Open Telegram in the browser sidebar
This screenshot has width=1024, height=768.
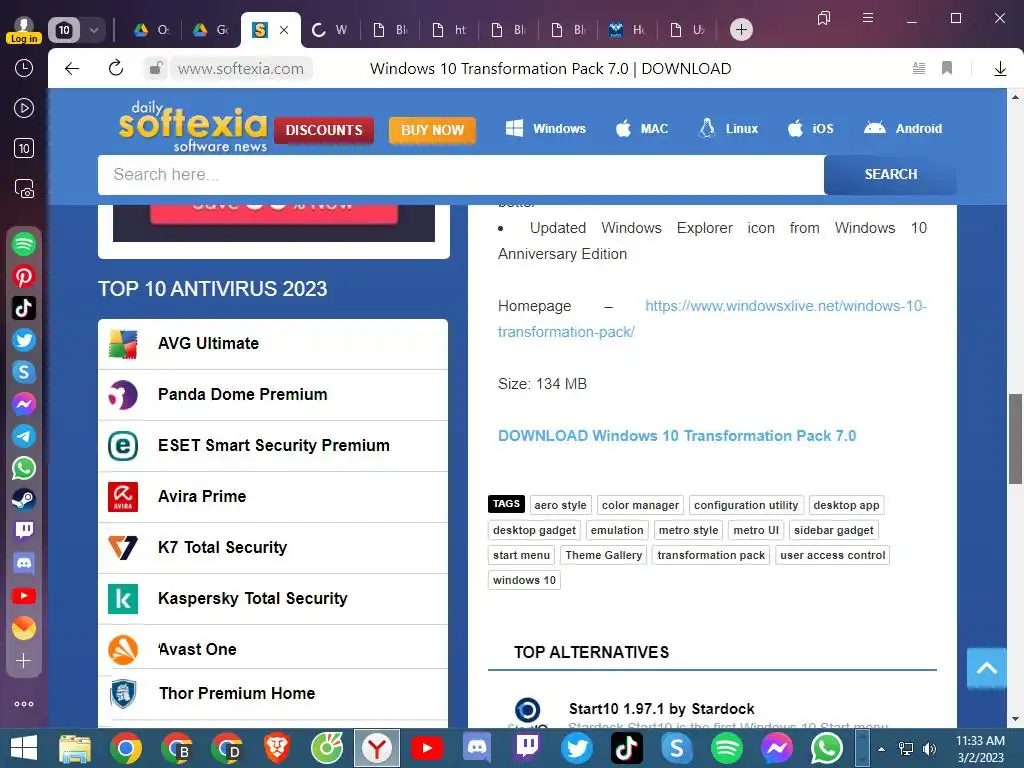(x=24, y=436)
